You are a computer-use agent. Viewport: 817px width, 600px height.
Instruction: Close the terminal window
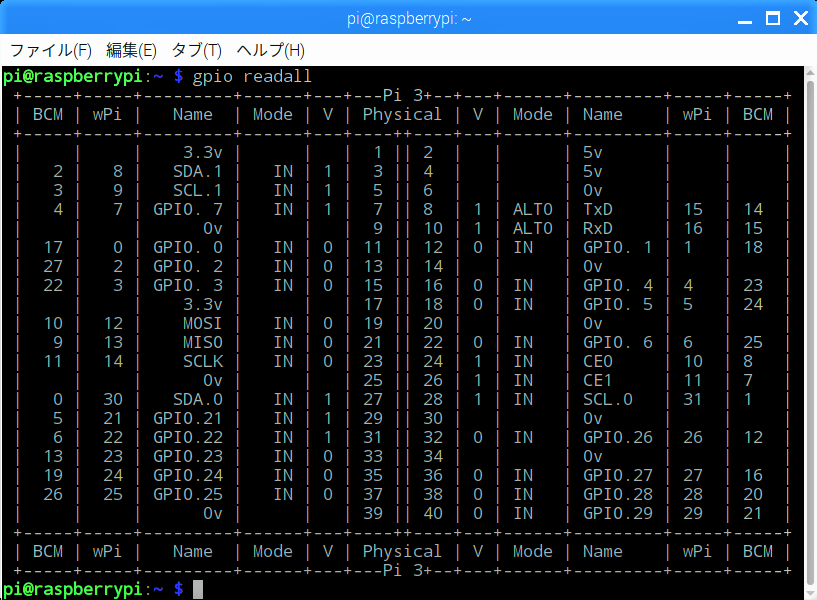pos(801,19)
